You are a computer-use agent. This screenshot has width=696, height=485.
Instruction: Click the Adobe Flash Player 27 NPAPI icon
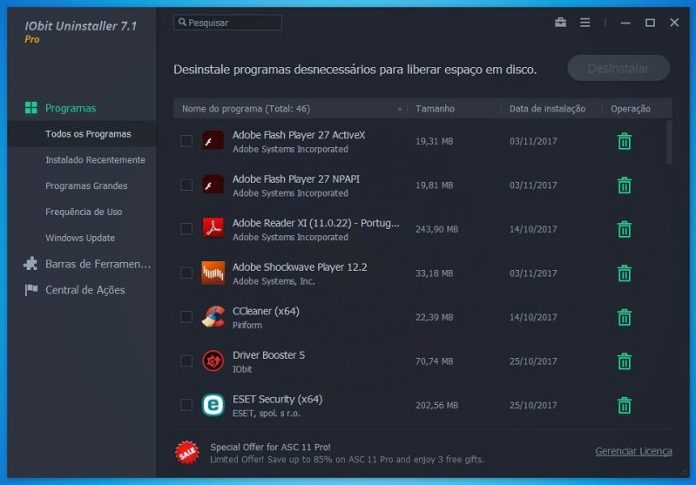[x=213, y=185]
